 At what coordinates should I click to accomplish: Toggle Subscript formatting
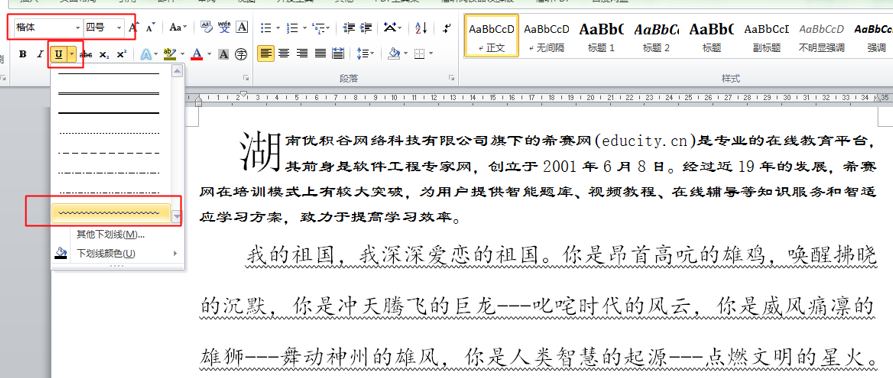[x=104, y=54]
